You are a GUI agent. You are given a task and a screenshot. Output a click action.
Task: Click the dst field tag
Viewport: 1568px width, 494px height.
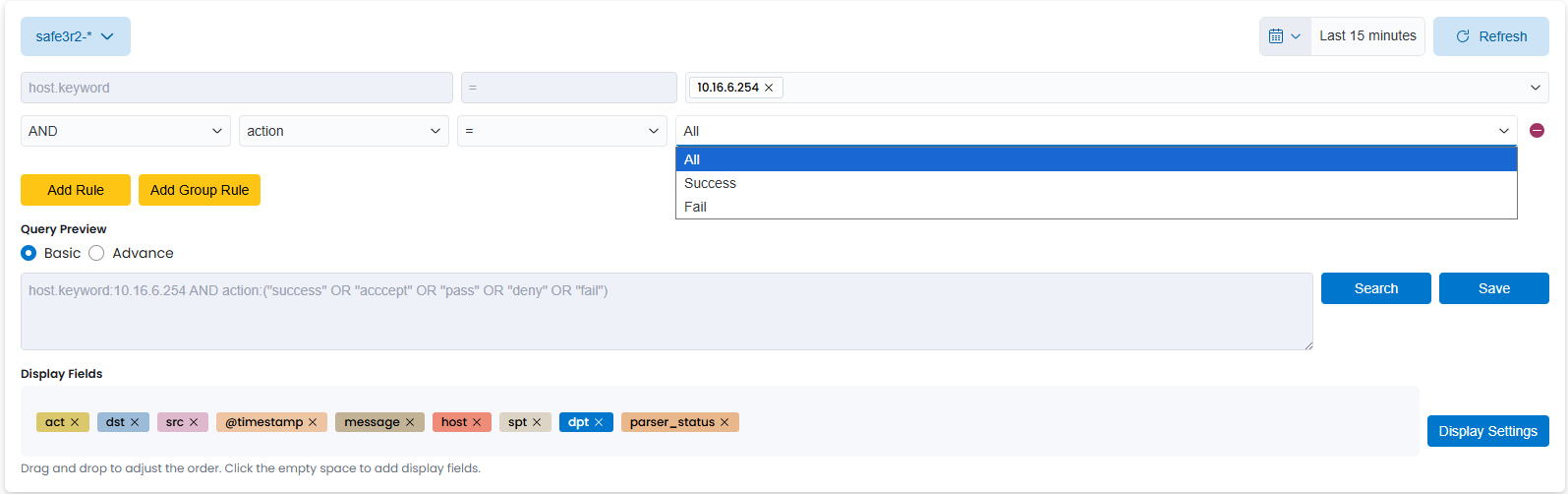(123, 422)
